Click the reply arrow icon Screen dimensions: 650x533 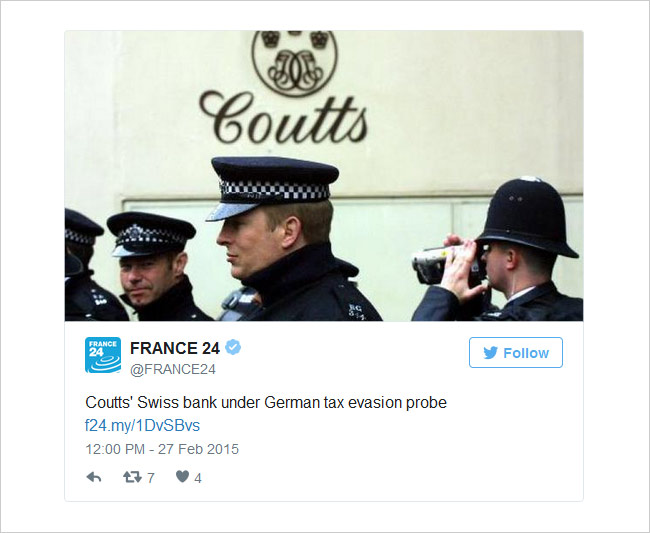click(94, 477)
